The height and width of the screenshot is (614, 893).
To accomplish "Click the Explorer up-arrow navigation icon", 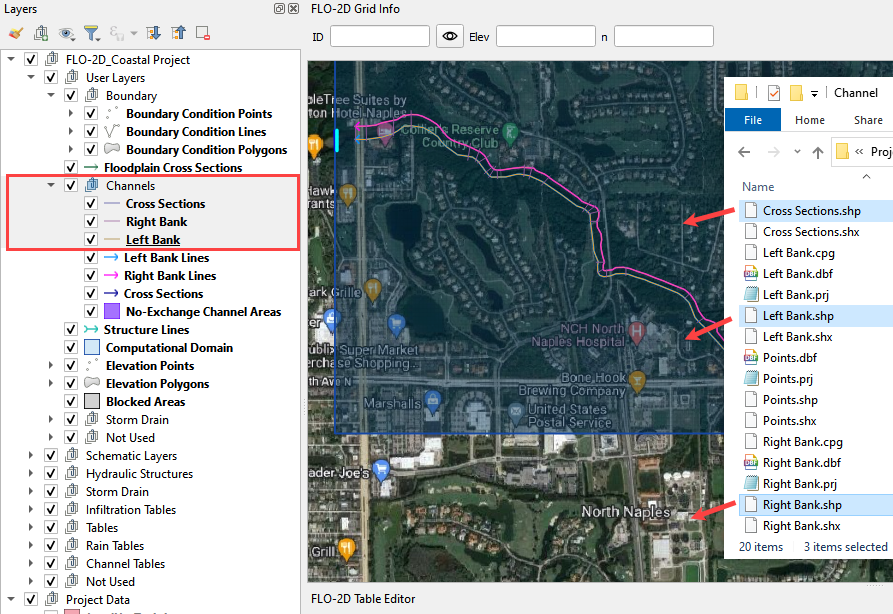I will 817,152.
